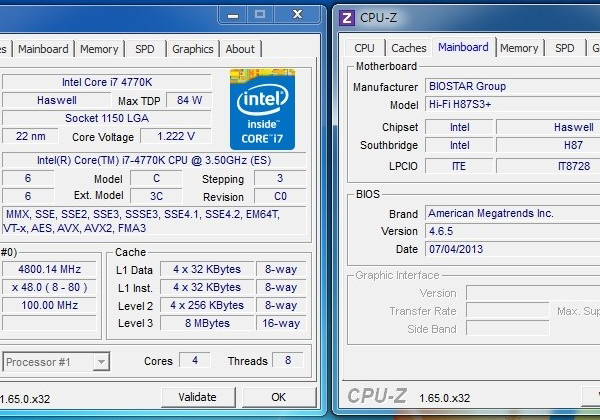
Task: Click the L1 Inst. 4 x 32 KBytes value
Action: tap(207, 287)
